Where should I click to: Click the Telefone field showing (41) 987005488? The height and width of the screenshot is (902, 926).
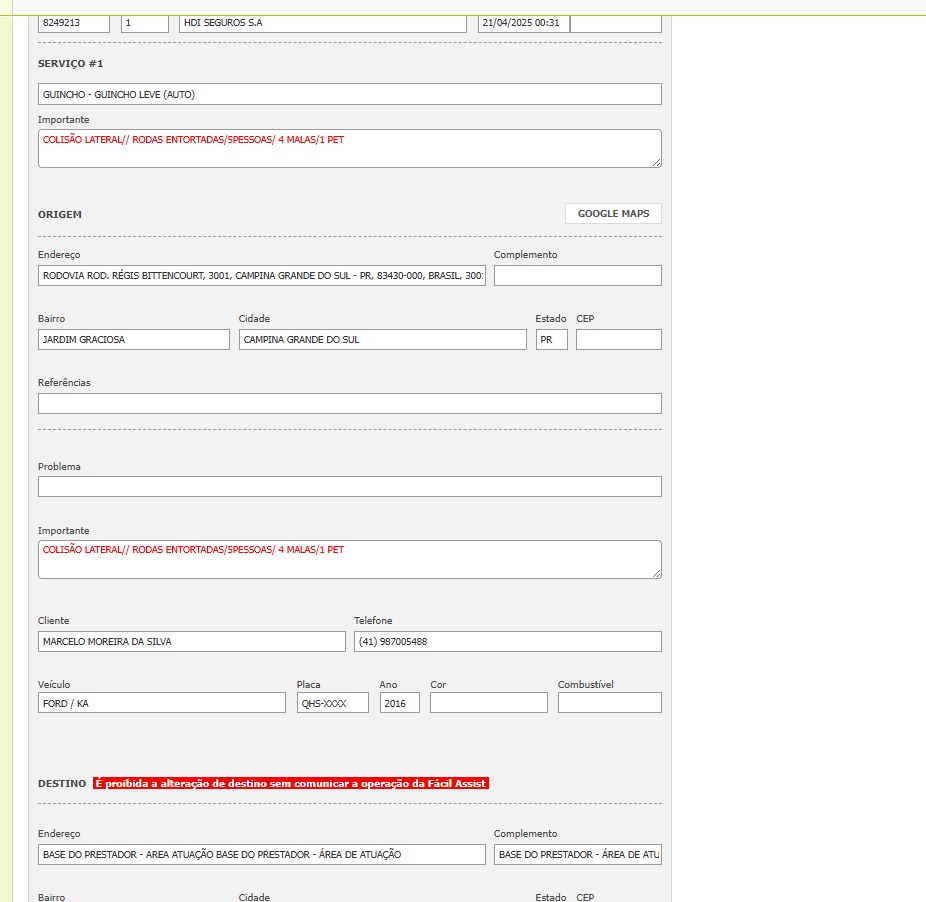507,642
